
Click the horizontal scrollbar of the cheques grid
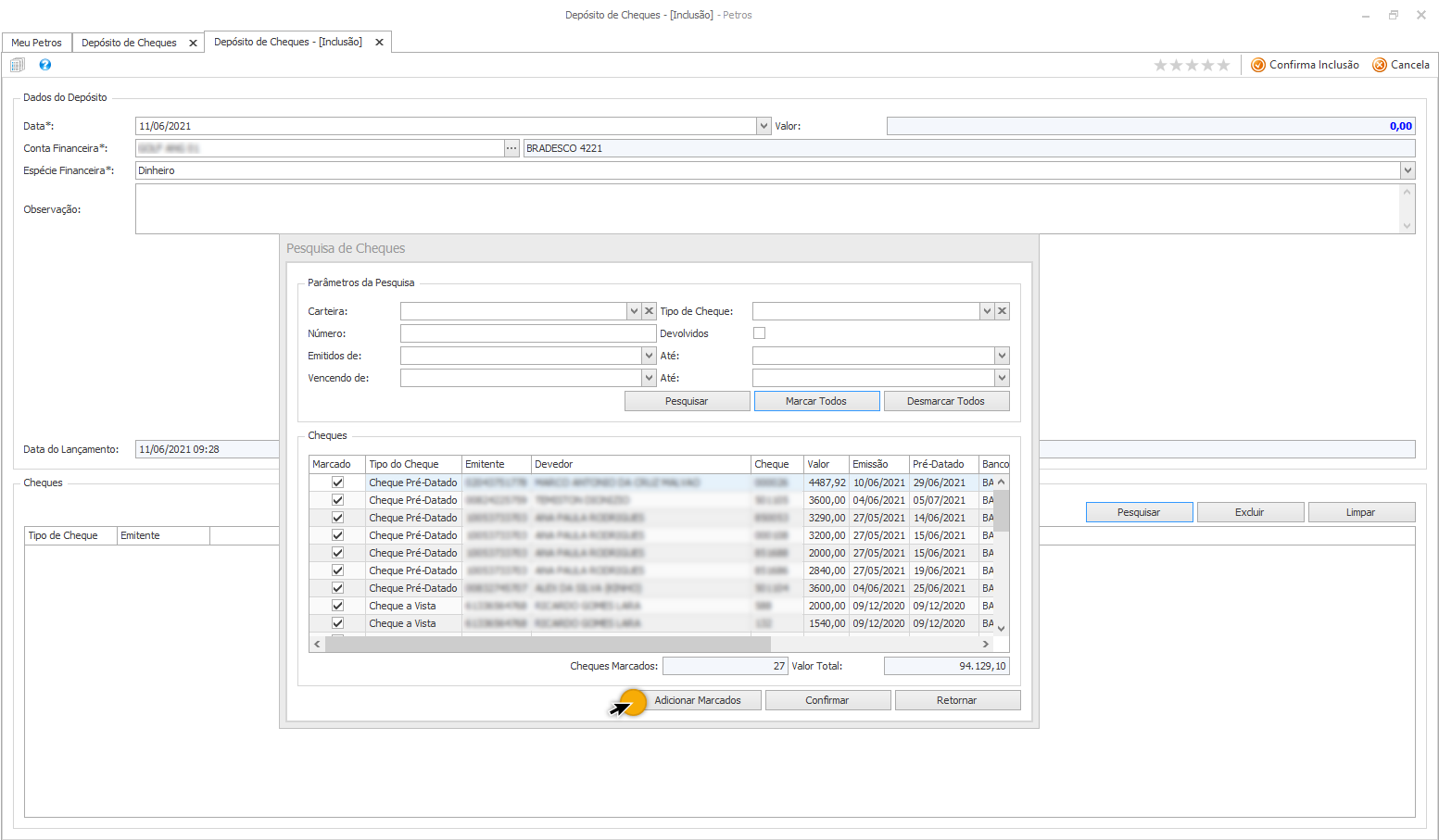pyautogui.click(x=548, y=644)
